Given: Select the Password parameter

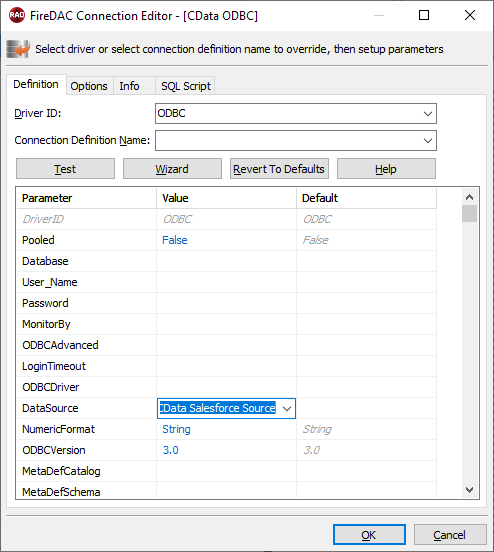Looking at the screenshot, I should (x=45, y=303).
